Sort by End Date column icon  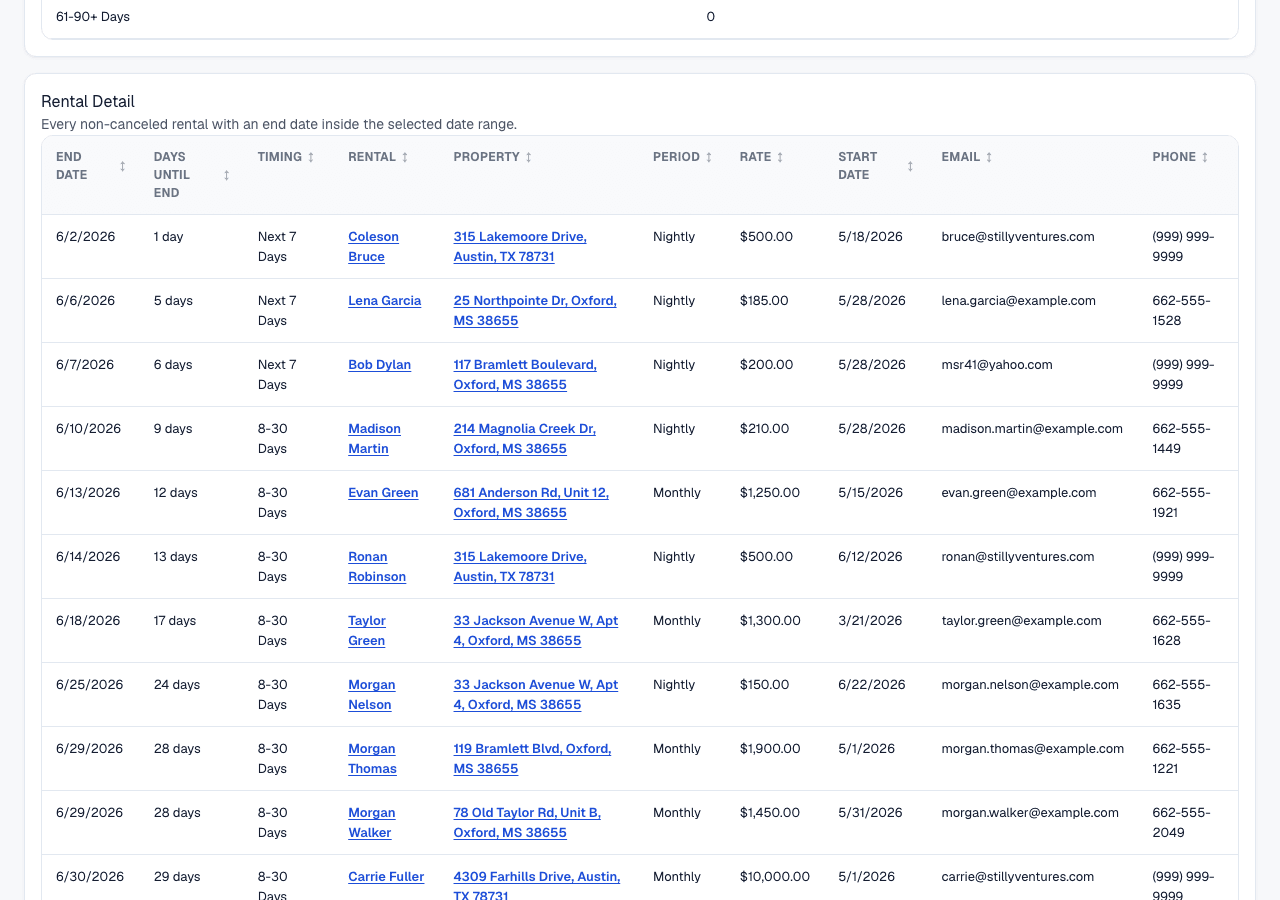click(x=122, y=166)
